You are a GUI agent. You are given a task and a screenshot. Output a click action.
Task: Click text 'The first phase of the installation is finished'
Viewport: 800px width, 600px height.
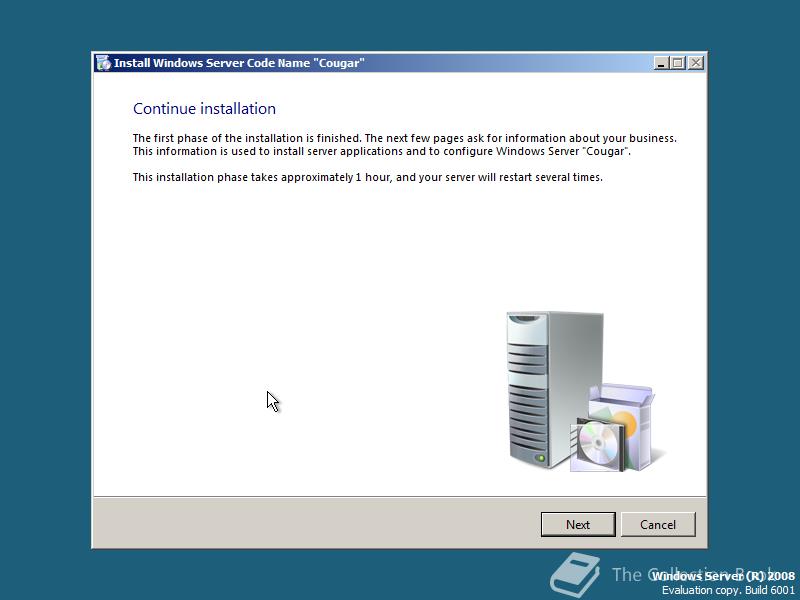click(246, 138)
